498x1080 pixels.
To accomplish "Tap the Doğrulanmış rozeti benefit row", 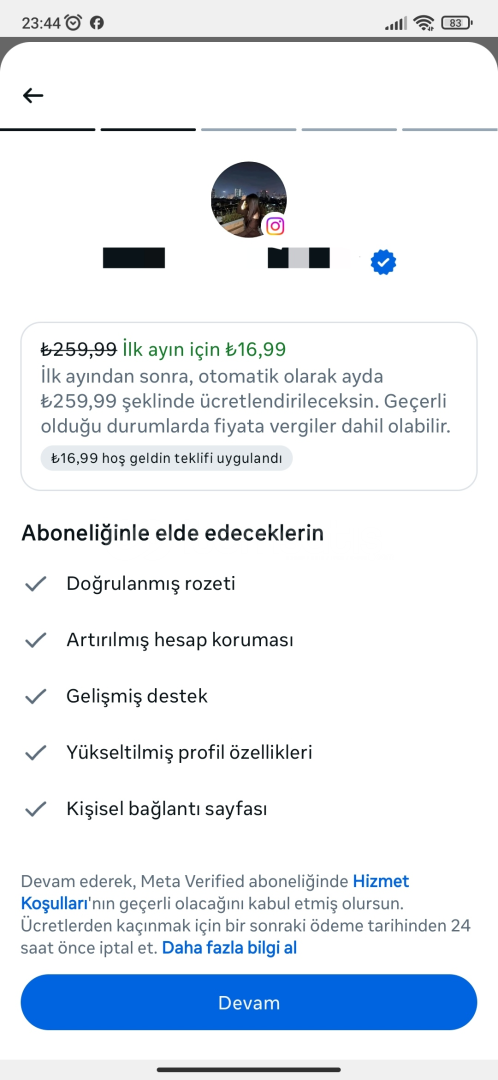I will [249, 584].
